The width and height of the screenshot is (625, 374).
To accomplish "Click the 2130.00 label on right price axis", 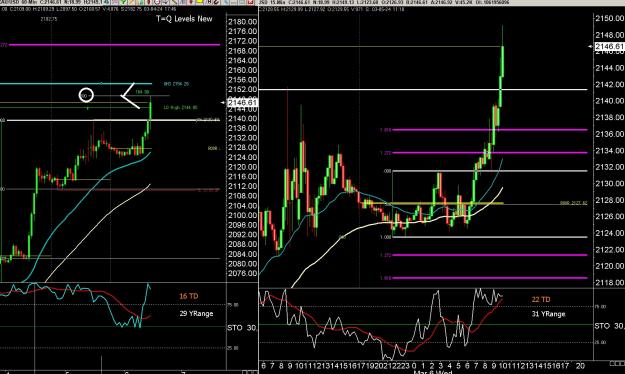I will [609, 184].
